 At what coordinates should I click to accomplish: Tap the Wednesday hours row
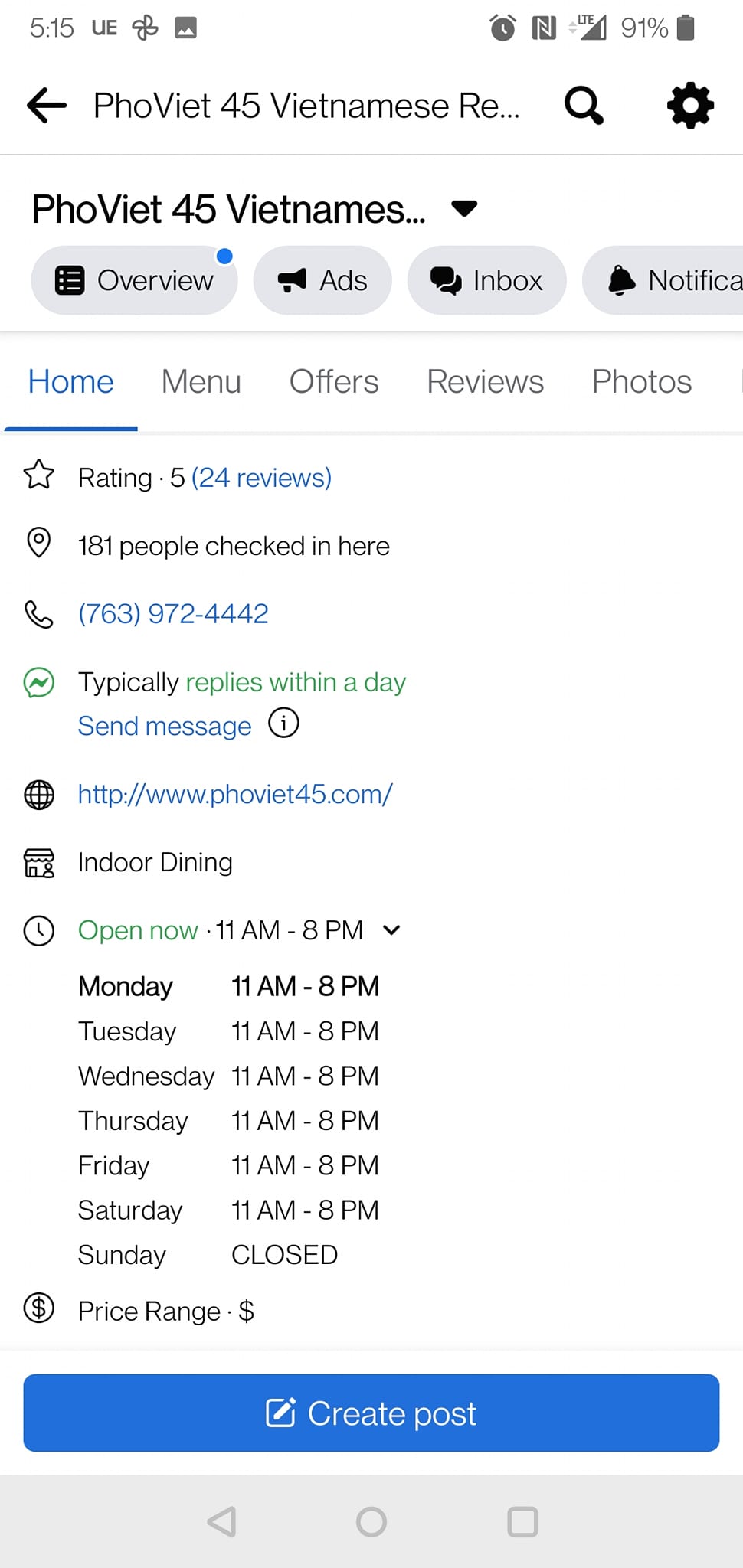tap(229, 1076)
